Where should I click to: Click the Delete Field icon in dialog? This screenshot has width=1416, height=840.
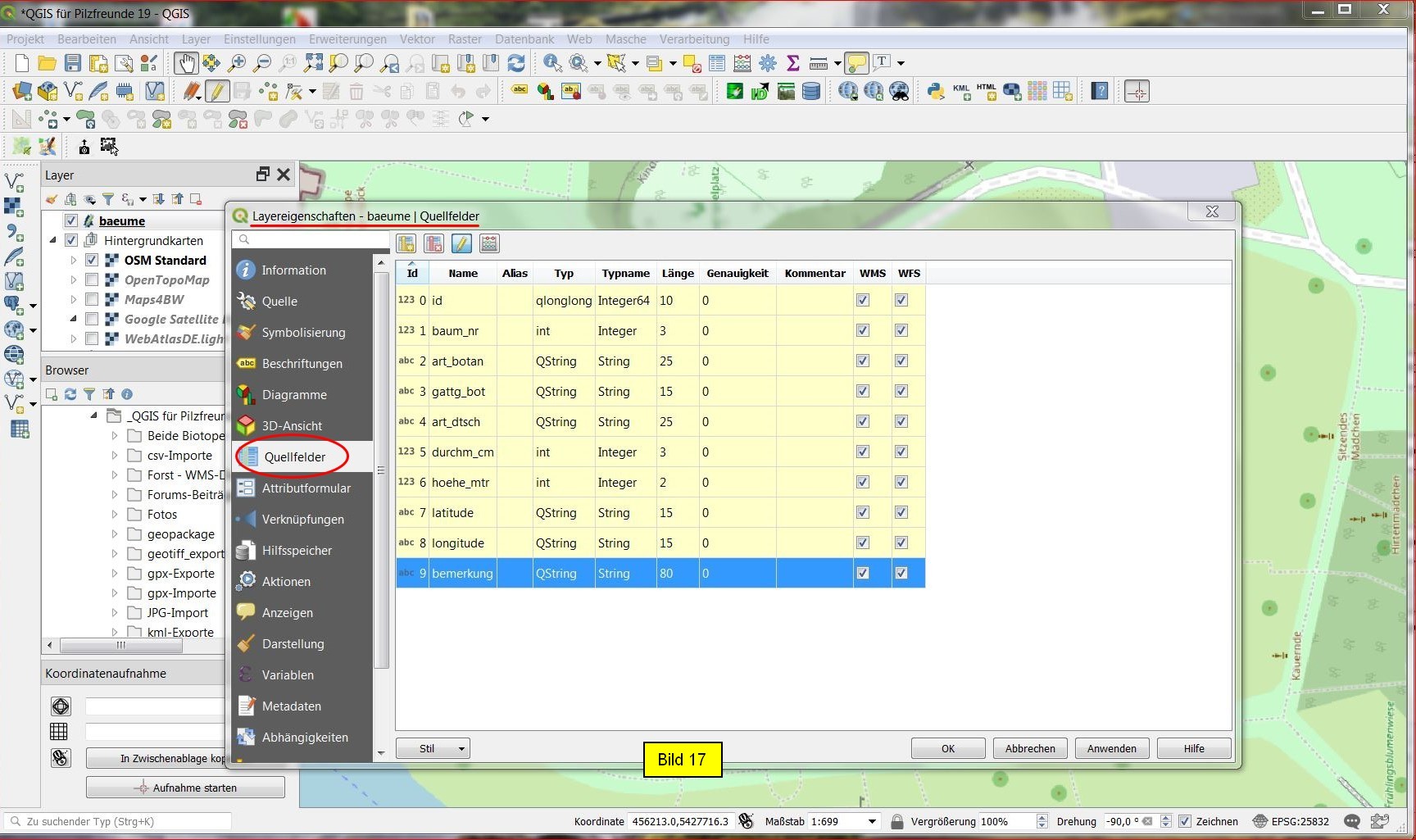433,243
